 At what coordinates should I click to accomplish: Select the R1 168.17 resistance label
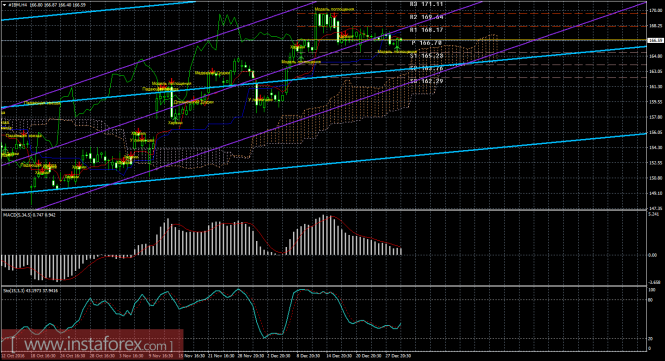pyautogui.click(x=426, y=30)
